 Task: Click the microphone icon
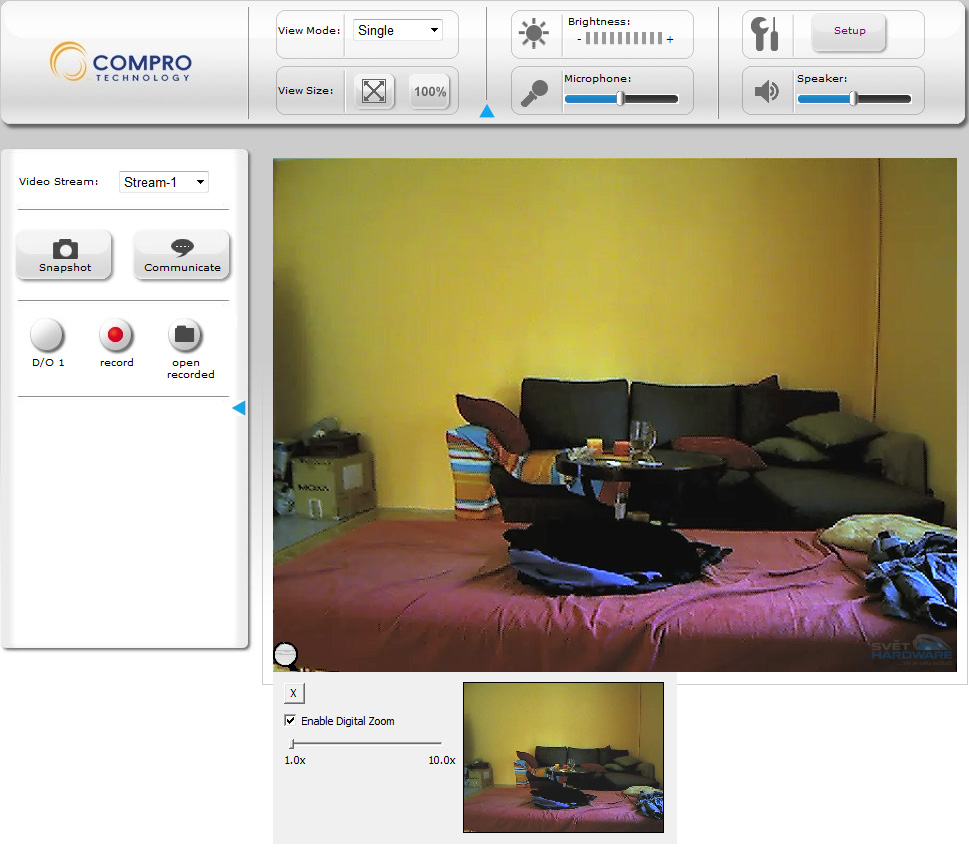535,92
